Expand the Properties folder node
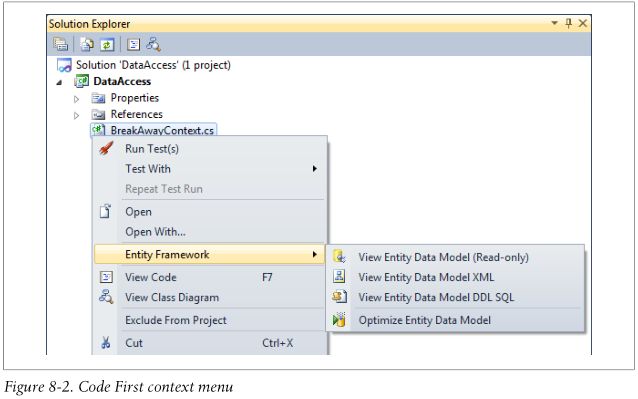The width and height of the screenshot is (638, 399). point(76,98)
